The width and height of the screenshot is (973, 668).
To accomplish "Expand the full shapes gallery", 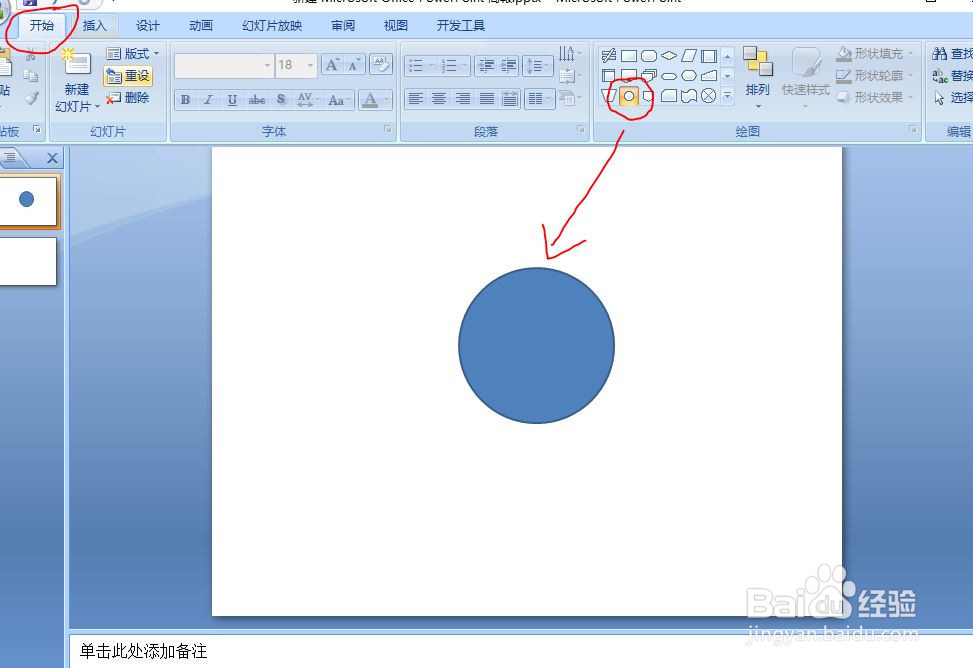I will coord(727,96).
